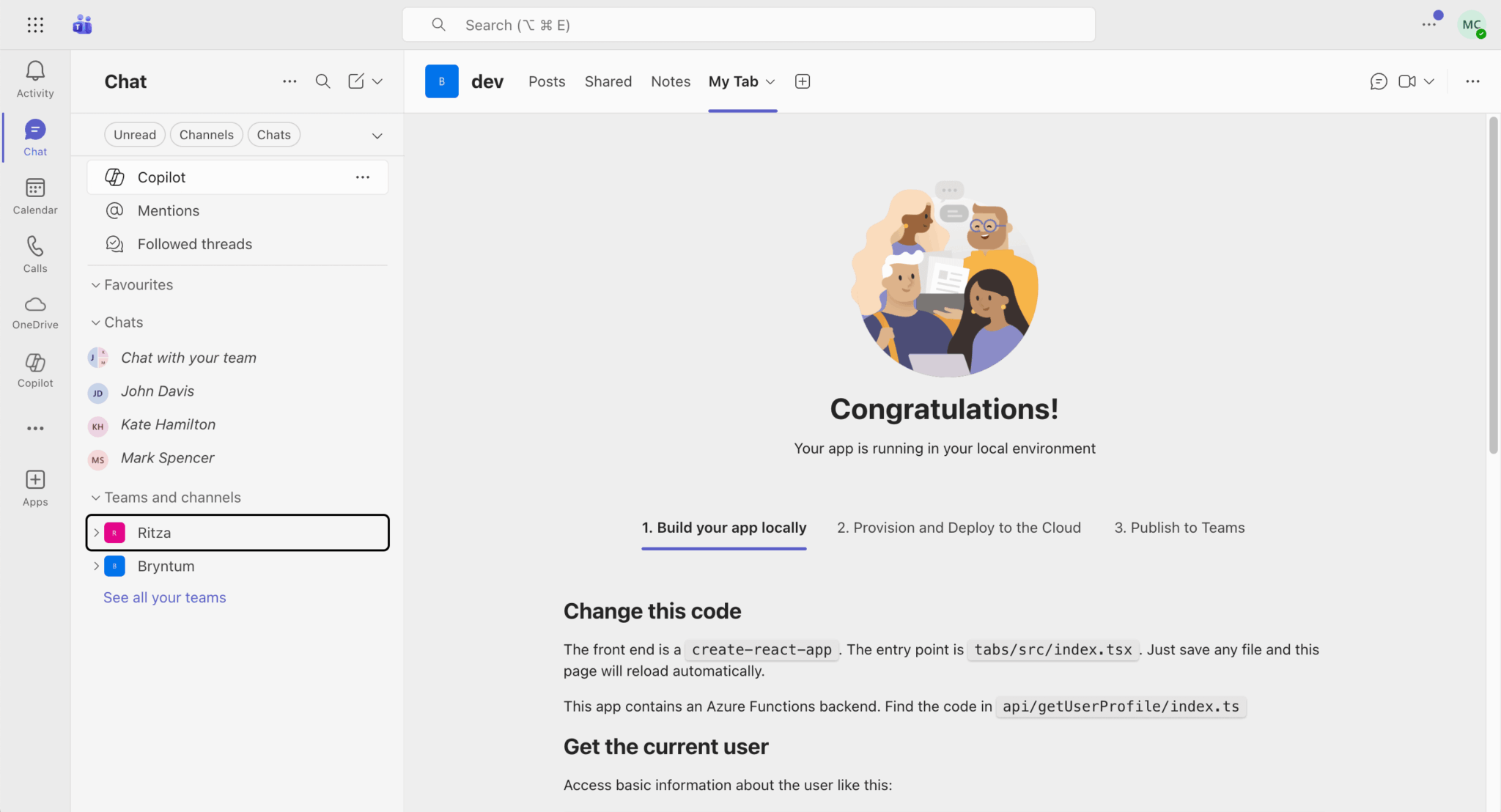This screenshot has width=1501, height=812.
Task: Open the dropdown arrow next to video call
Action: pyautogui.click(x=1429, y=81)
